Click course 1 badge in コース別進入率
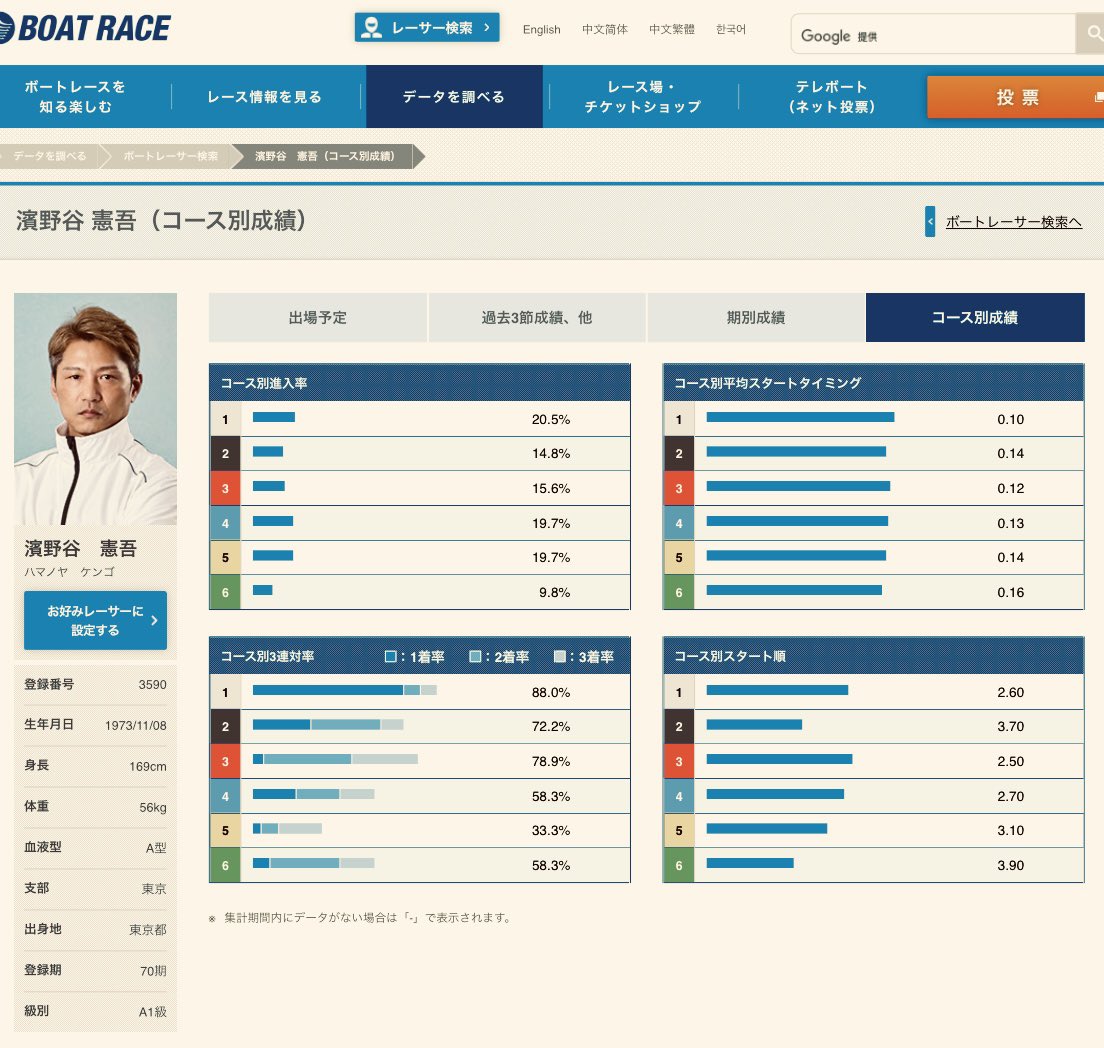Image resolution: width=1104 pixels, height=1048 pixels. [225, 419]
